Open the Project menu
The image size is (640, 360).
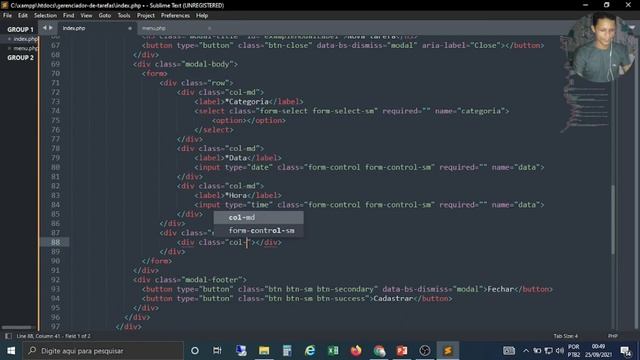(x=146, y=16)
